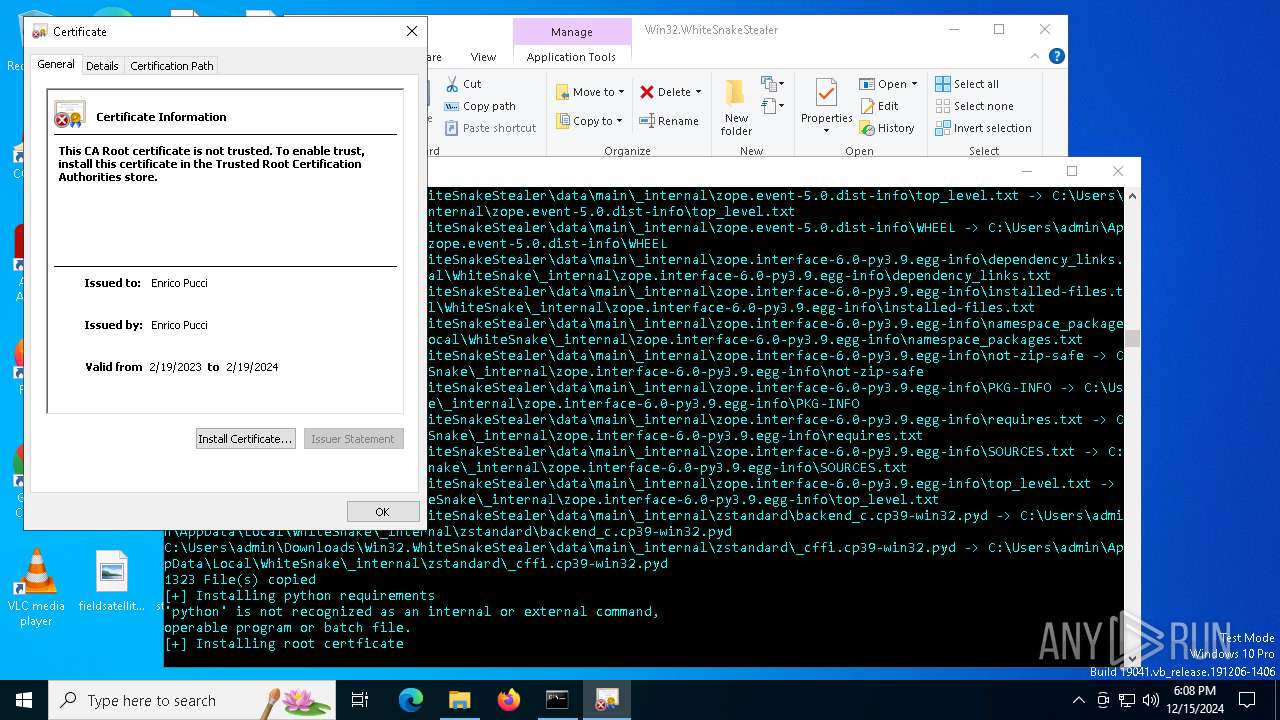
Task: Click Invert selection in ribbon
Action: point(983,128)
